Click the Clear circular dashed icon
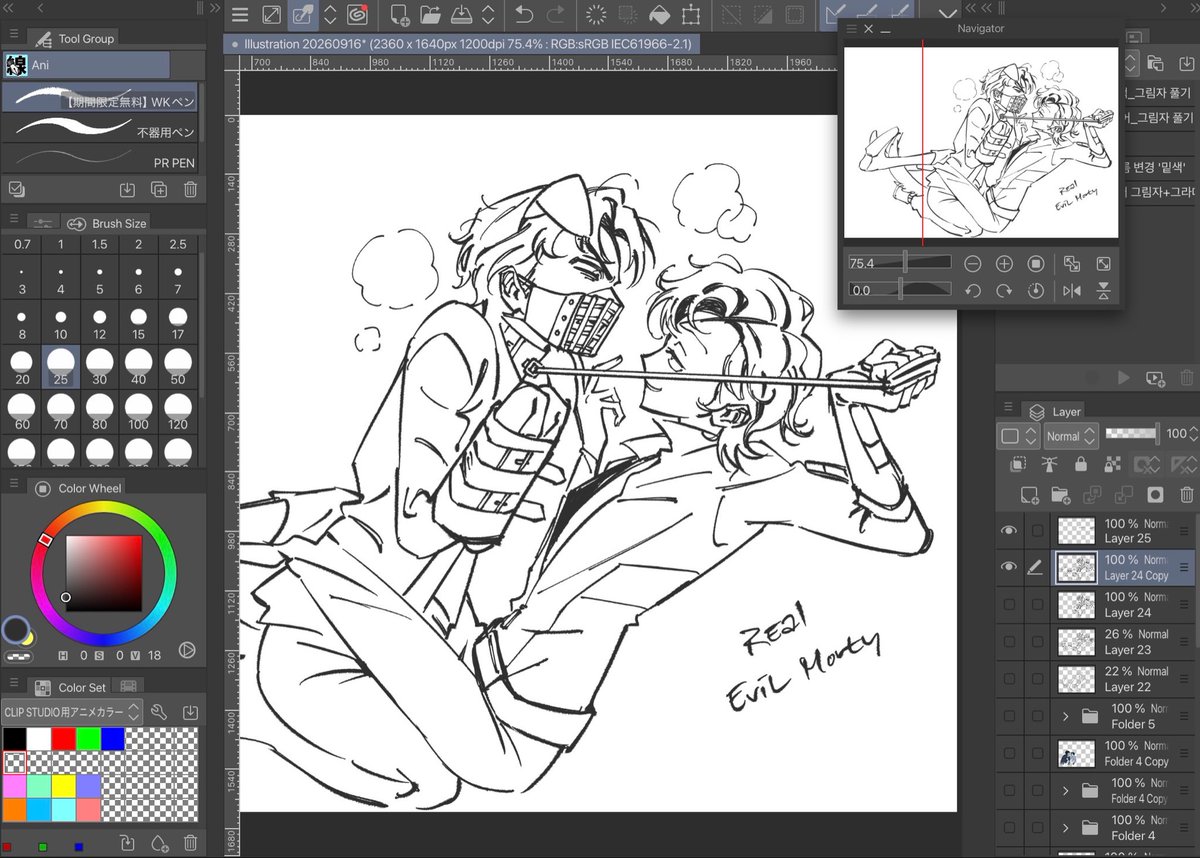 (596, 15)
